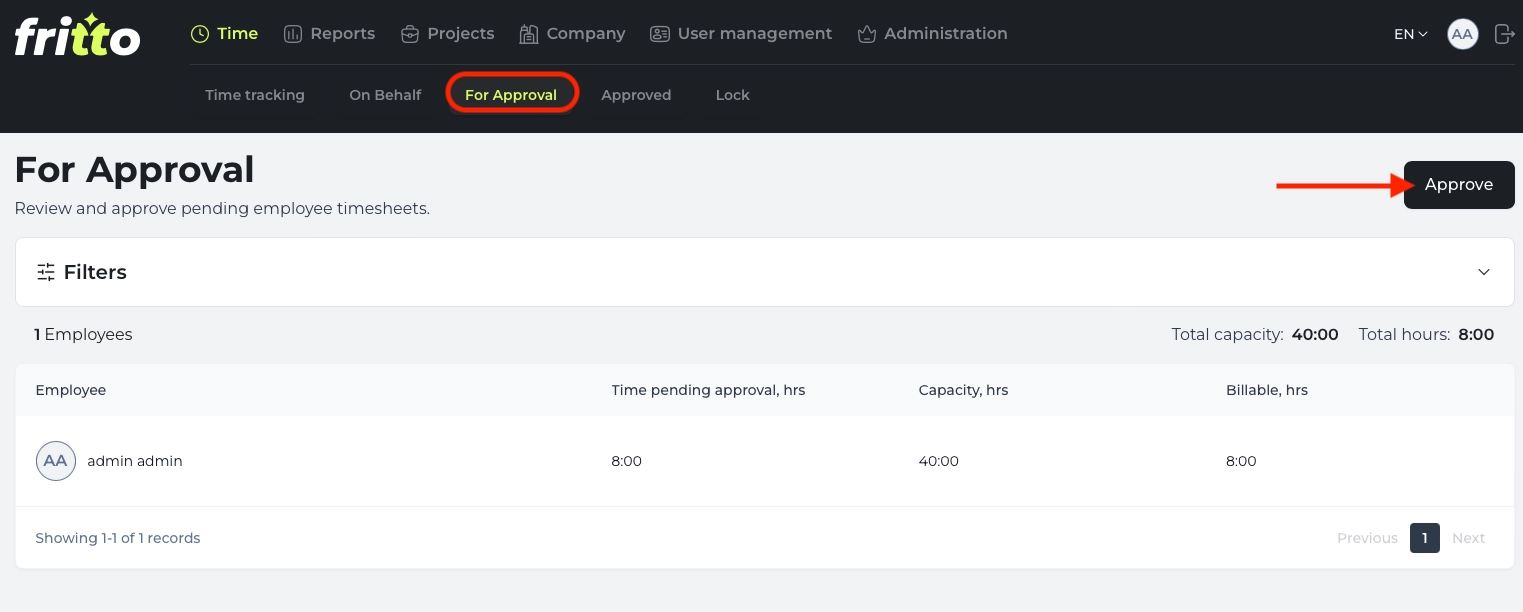Viewport: 1523px width, 612px height.
Task: Click the Total hours 8:00 value
Action: pyautogui.click(x=1476, y=335)
